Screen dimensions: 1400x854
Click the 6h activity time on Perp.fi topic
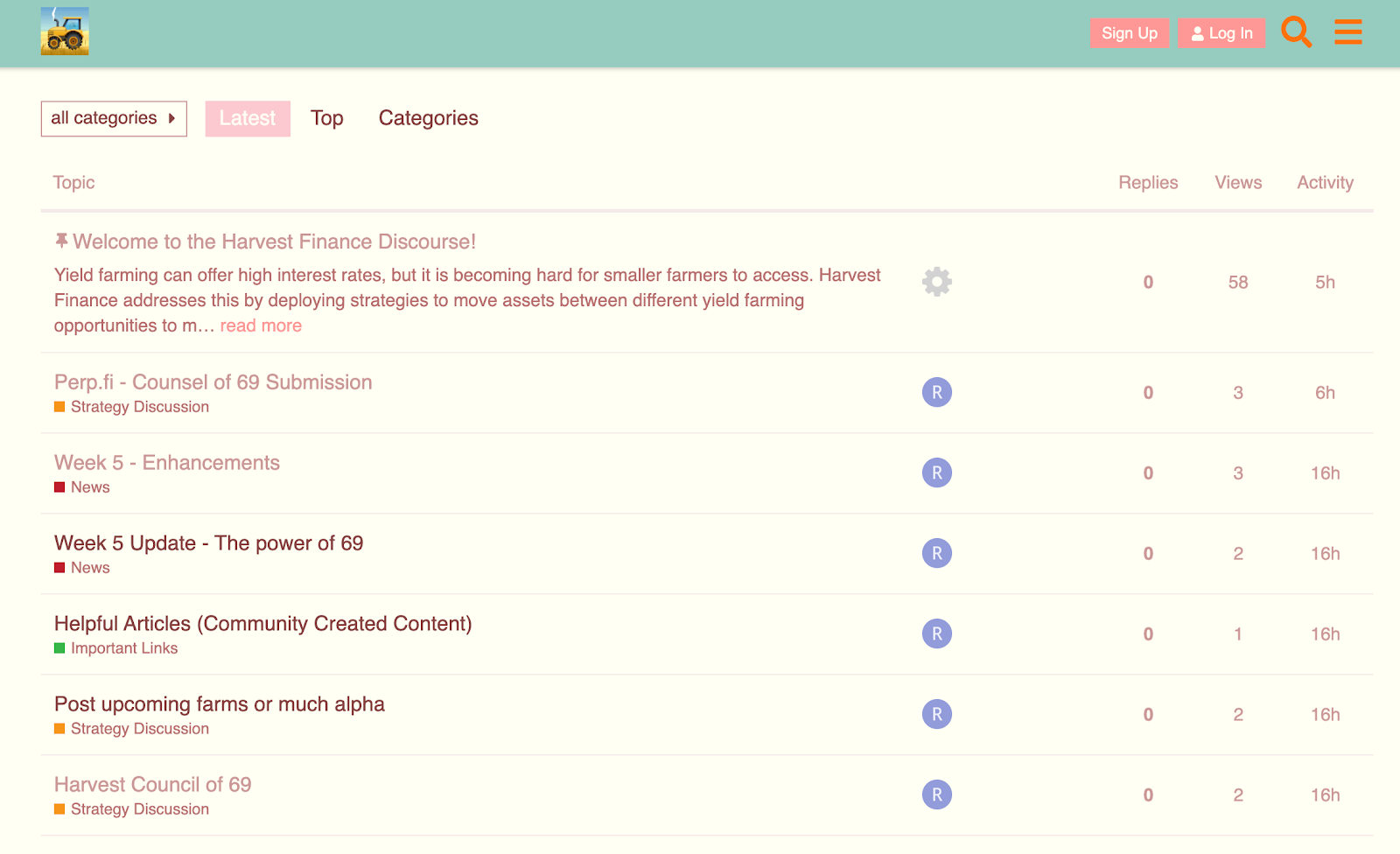[1326, 393]
